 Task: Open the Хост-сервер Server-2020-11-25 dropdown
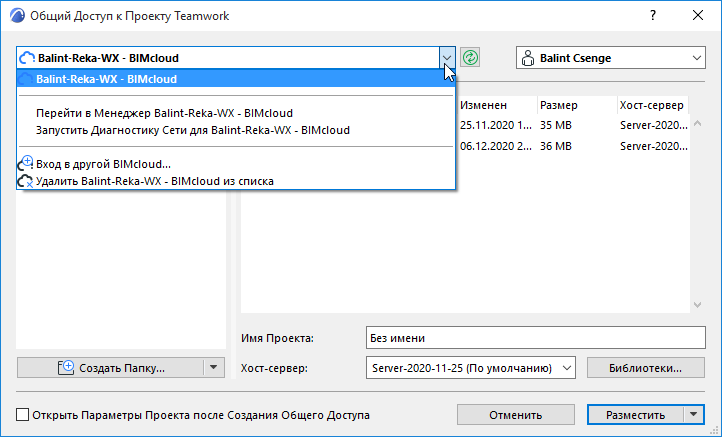click(x=471, y=368)
